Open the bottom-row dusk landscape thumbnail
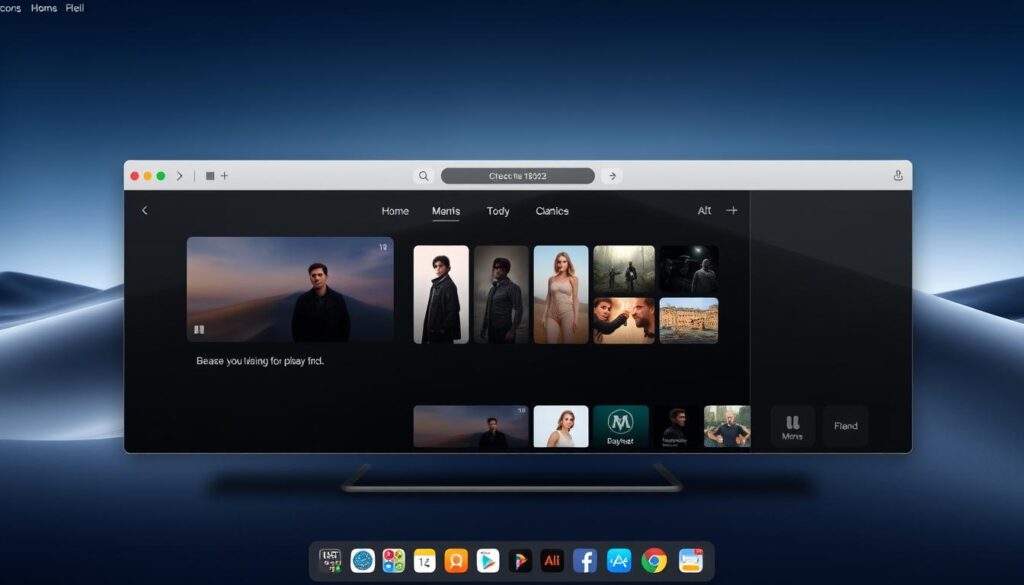Viewport: 1024px width, 585px height. [x=471, y=426]
